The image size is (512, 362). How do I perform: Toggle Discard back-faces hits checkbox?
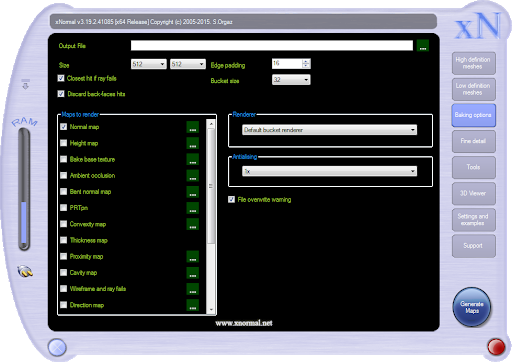(x=61, y=94)
